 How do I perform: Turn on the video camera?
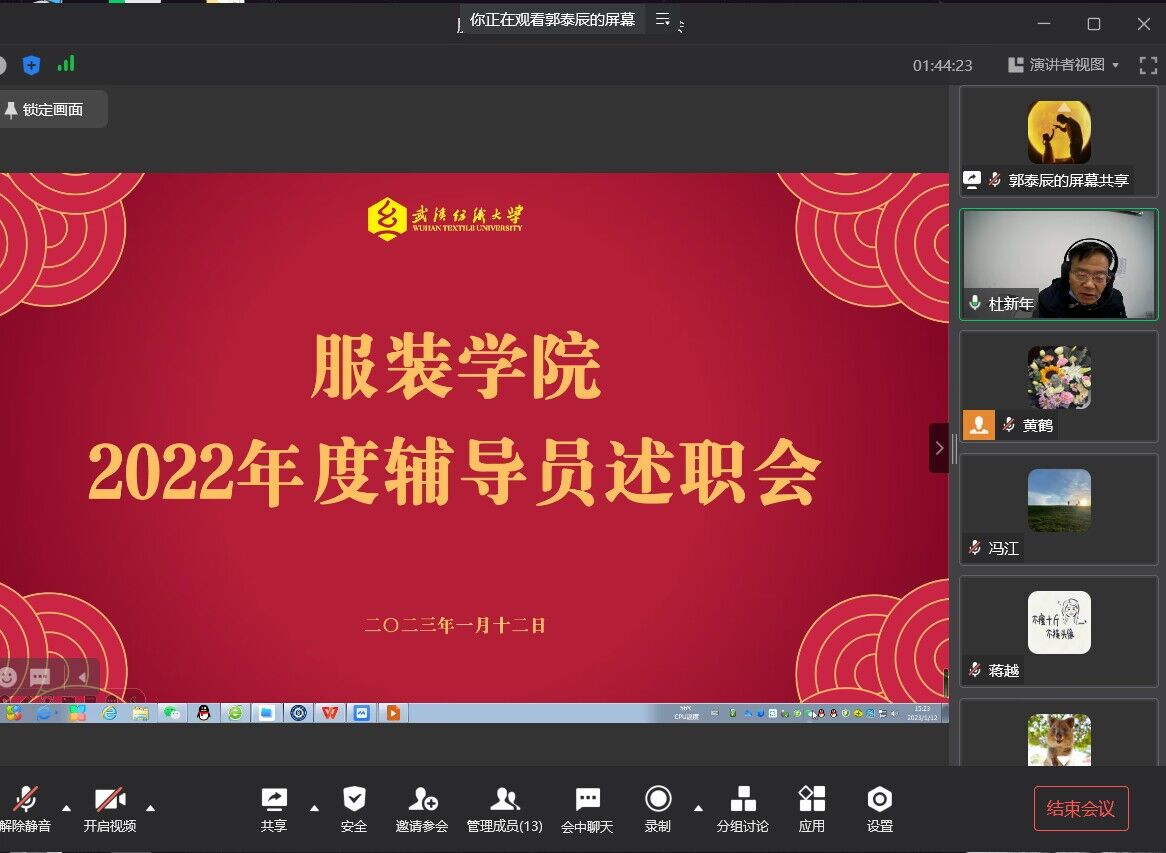click(109, 799)
